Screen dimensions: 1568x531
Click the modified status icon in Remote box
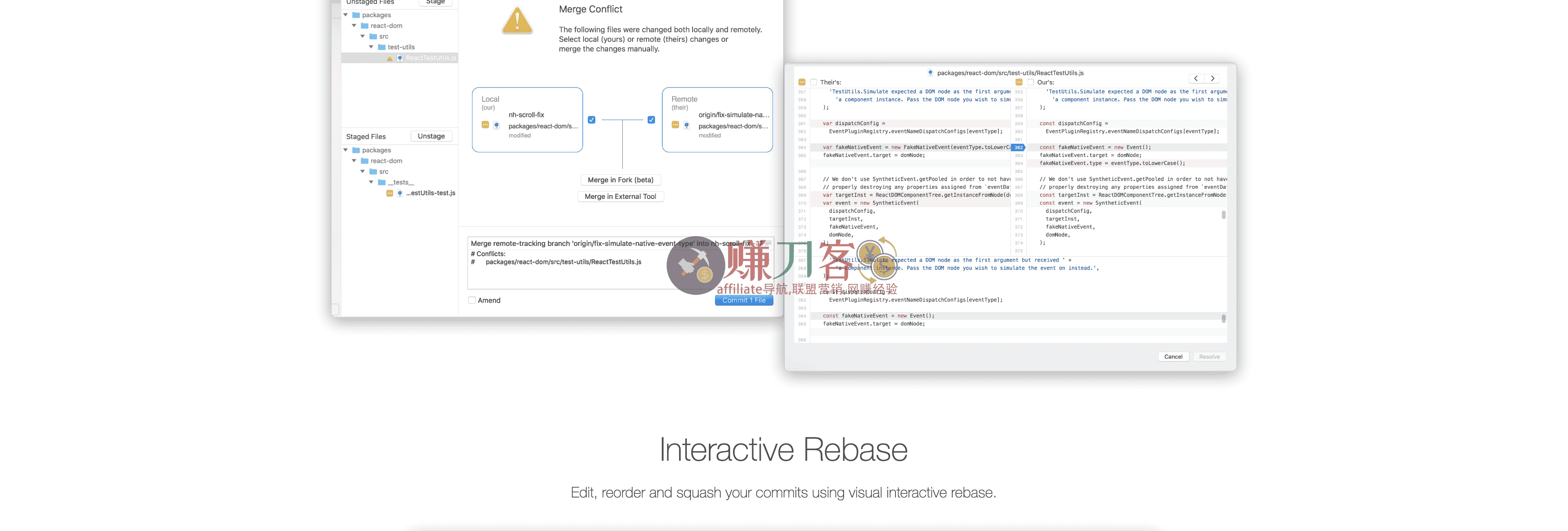(x=675, y=125)
